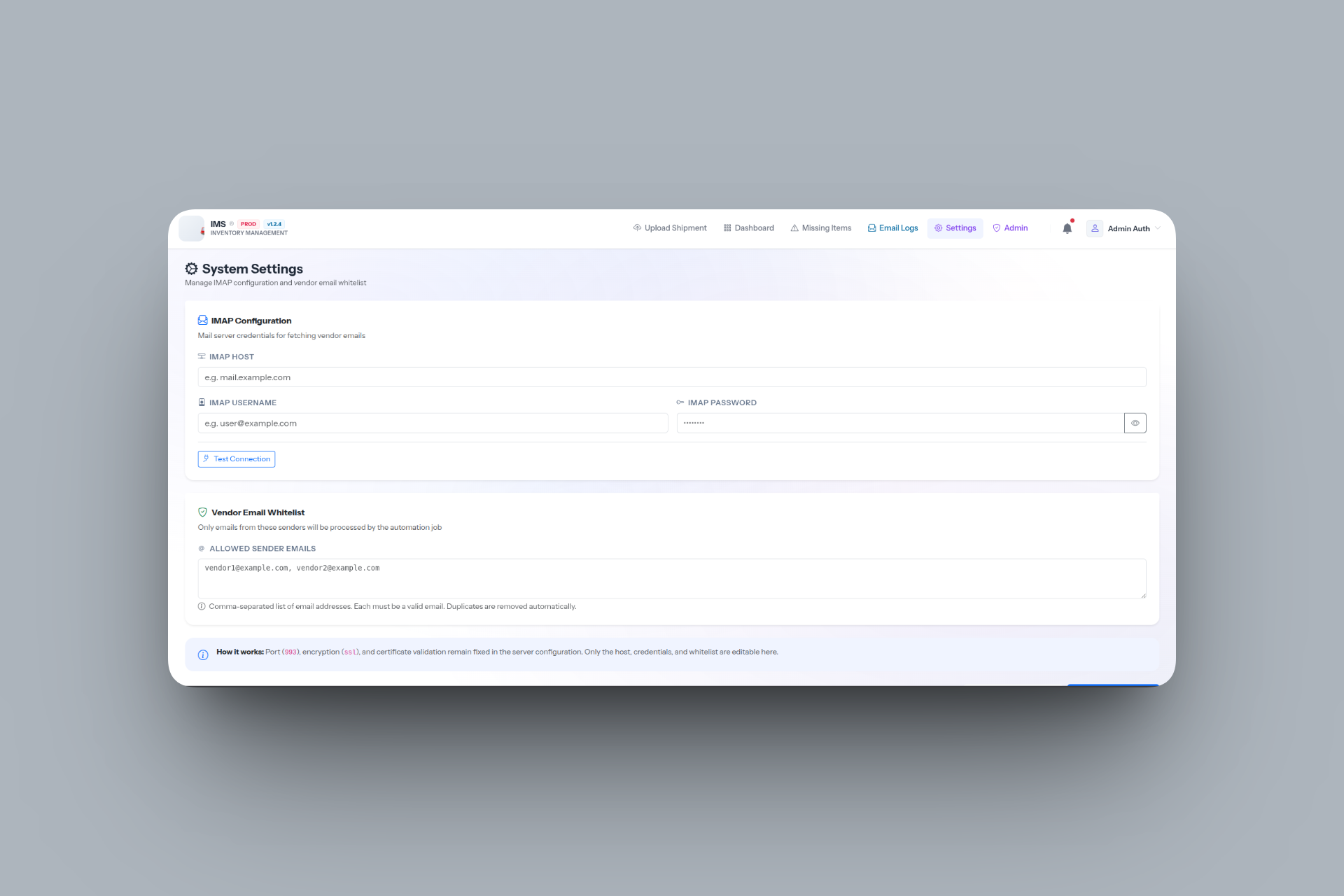This screenshot has width=1344, height=896.
Task: Click the Dashboard grid icon
Action: [727, 228]
